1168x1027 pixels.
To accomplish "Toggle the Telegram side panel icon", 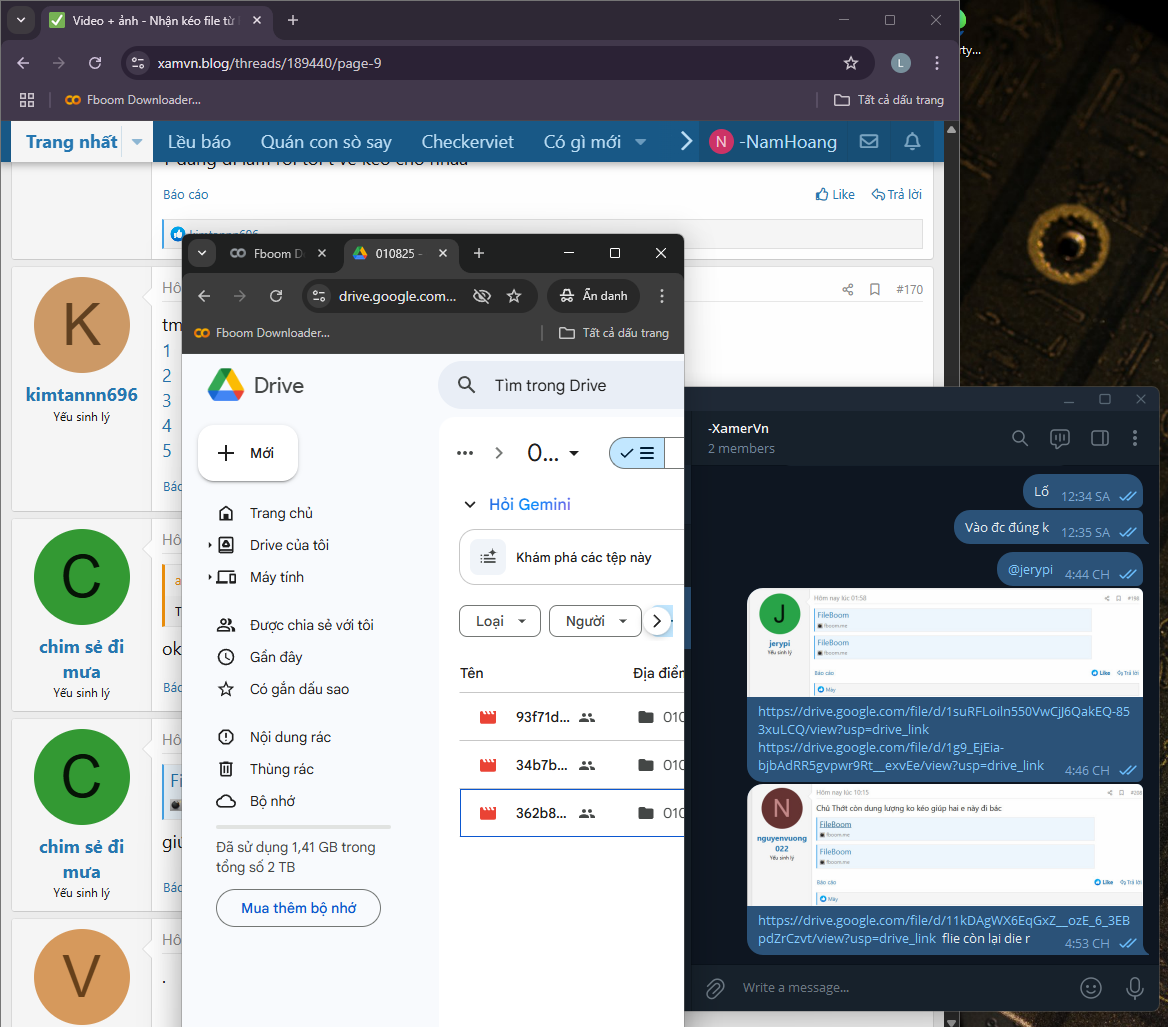I will pos(1099,438).
